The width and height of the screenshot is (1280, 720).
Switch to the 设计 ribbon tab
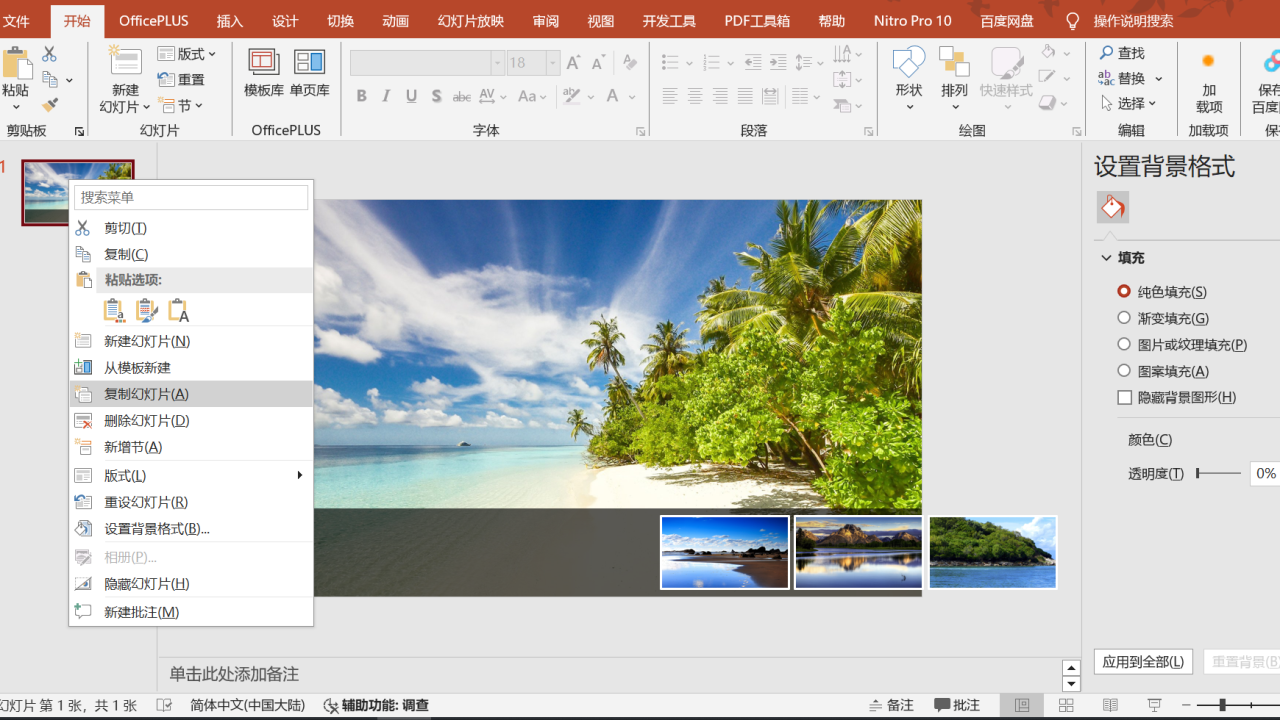tap(285, 21)
